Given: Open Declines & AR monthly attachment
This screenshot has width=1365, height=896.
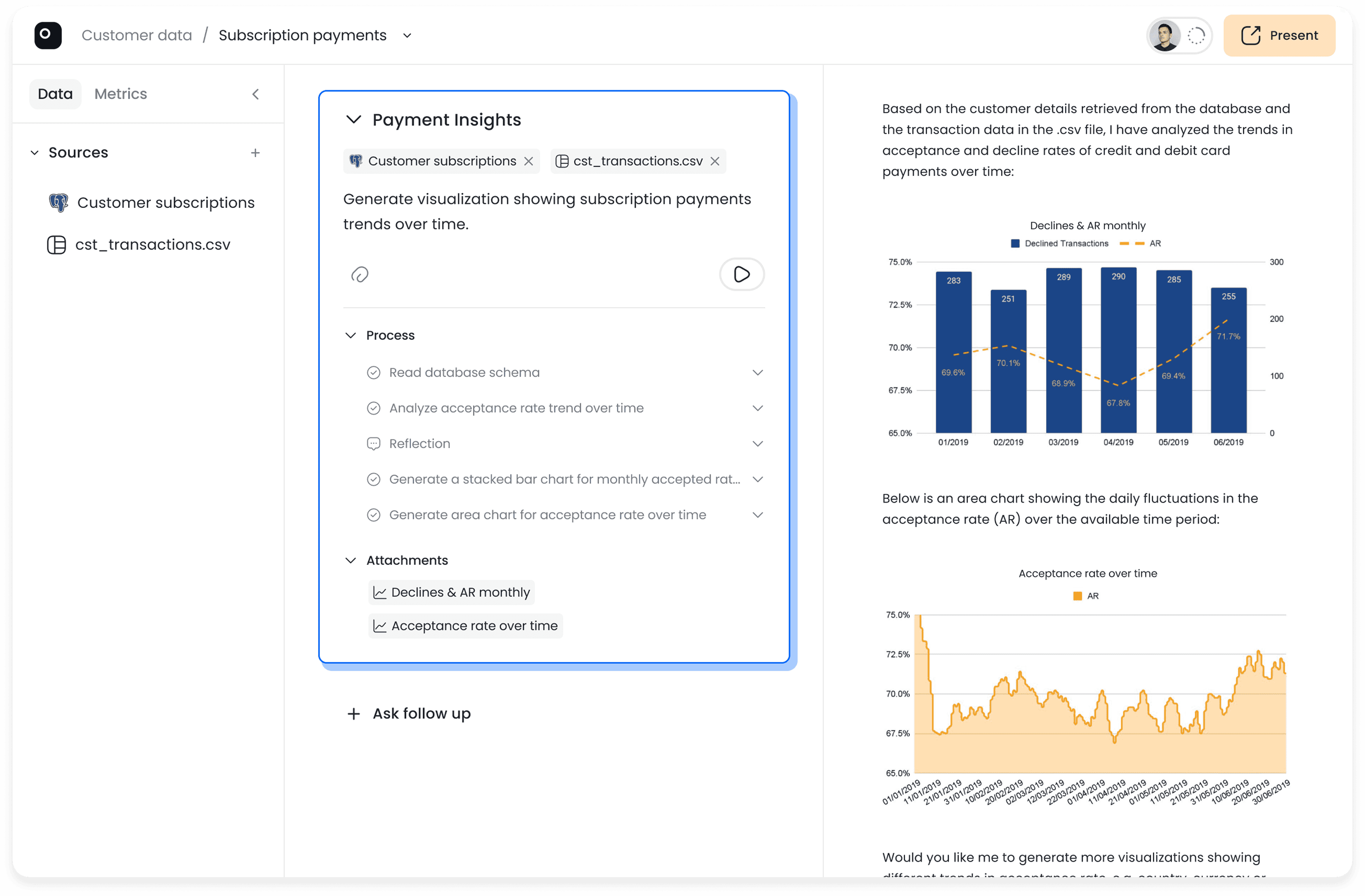Looking at the screenshot, I should pos(452,592).
